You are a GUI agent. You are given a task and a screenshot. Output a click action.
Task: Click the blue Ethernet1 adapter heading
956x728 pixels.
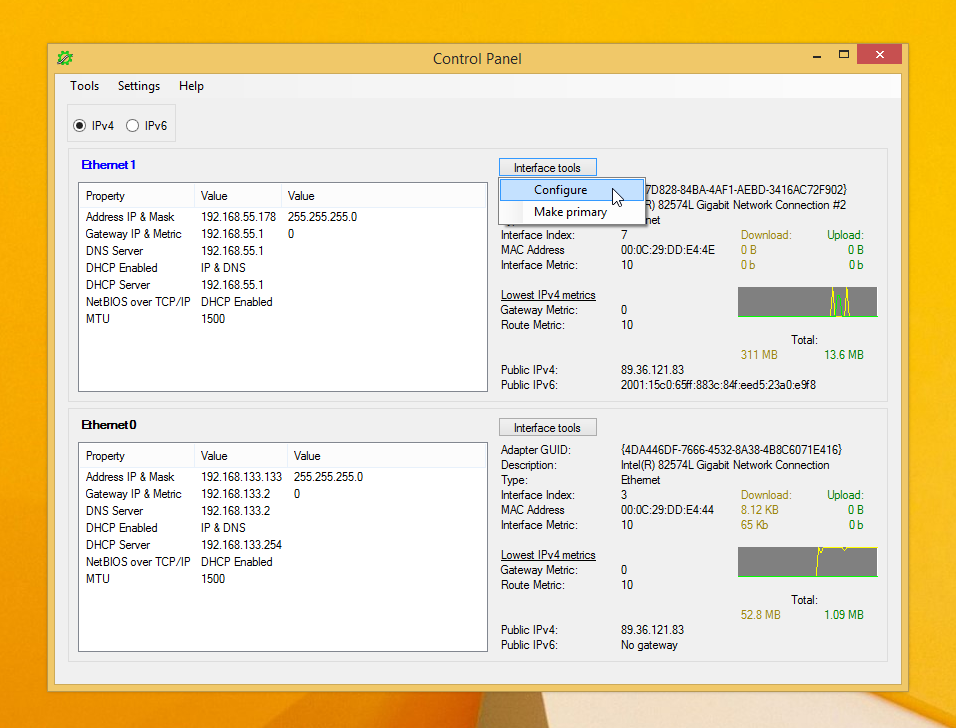tap(109, 165)
